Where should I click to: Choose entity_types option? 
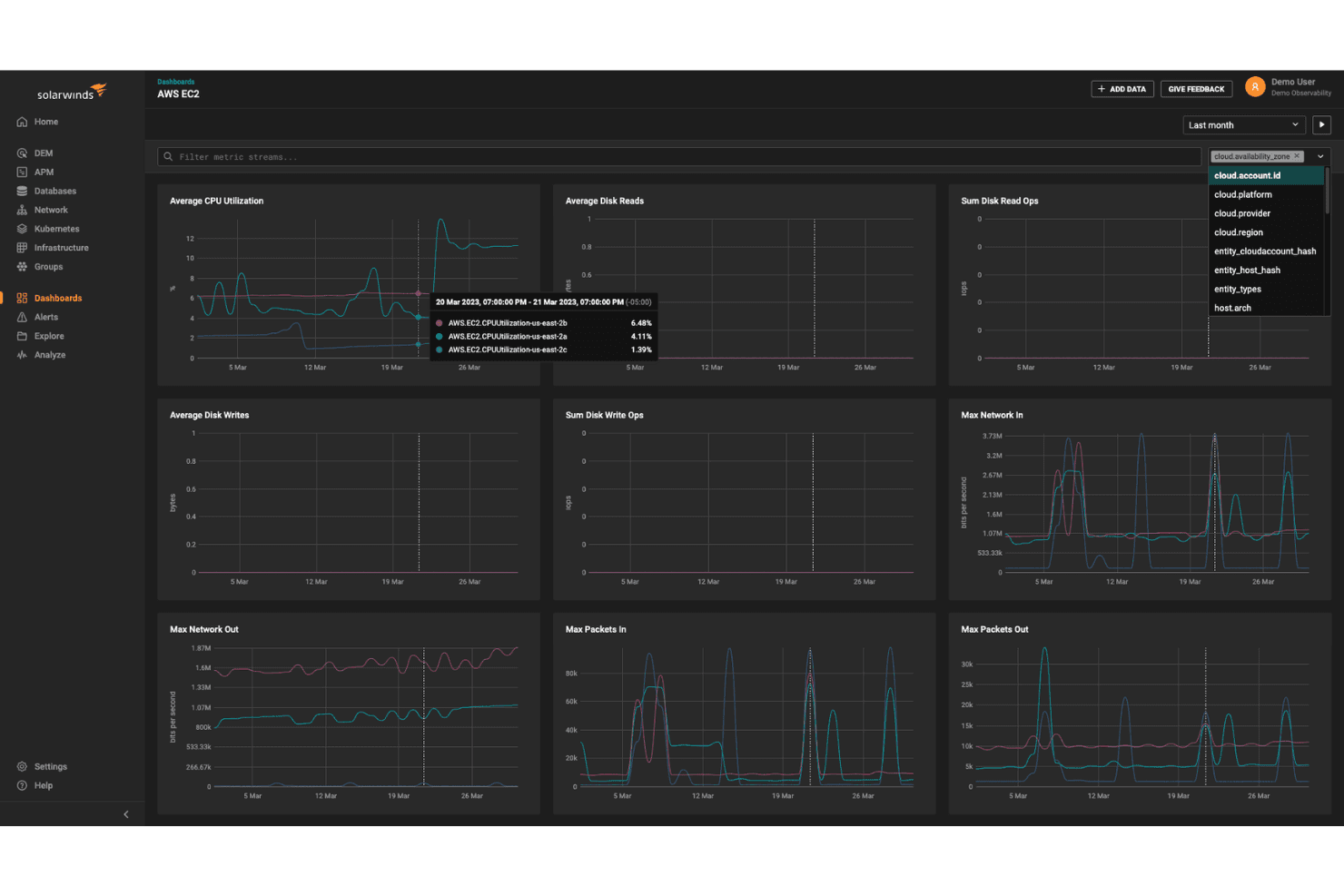tap(1266, 290)
